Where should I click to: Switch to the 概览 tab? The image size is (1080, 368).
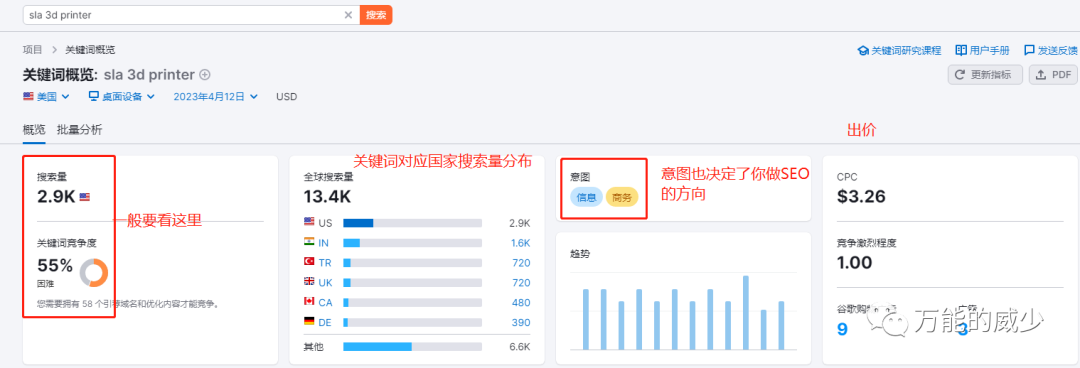coord(34,129)
